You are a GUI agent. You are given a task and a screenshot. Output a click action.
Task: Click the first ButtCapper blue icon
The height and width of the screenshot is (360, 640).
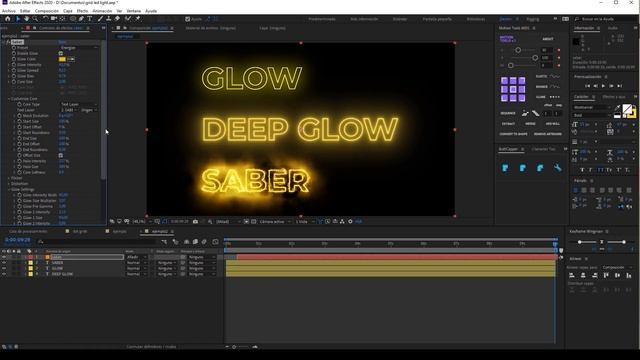point(505,168)
